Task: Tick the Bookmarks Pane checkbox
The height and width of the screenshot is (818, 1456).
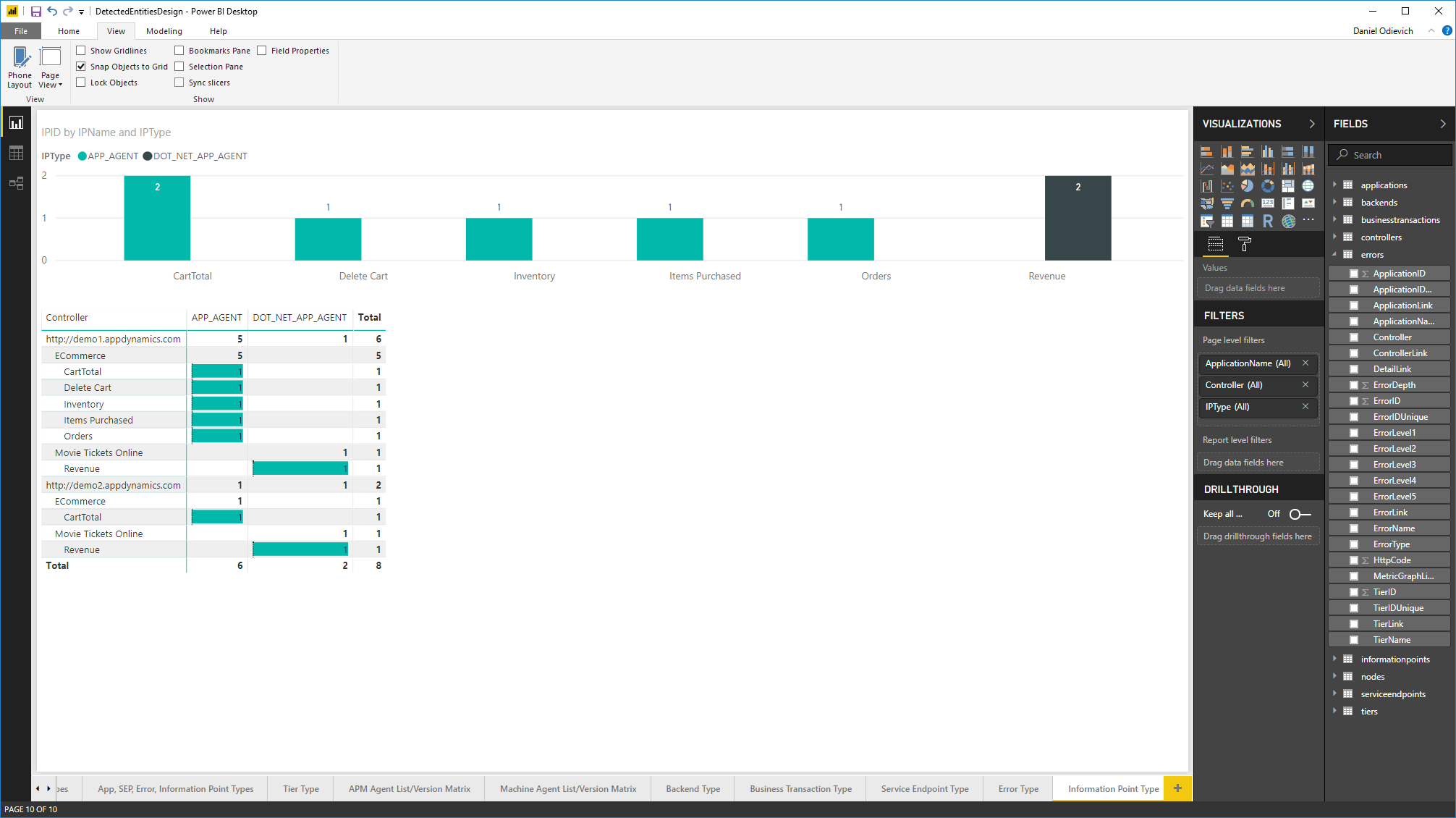Action: point(179,51)
